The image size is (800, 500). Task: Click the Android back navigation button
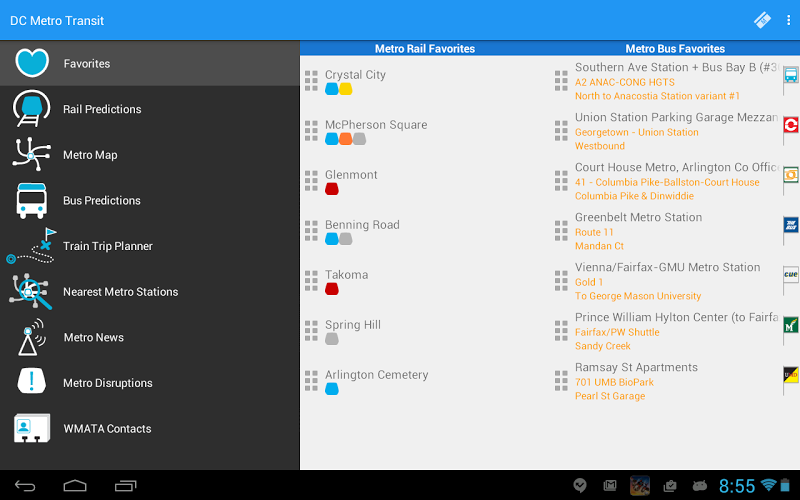[x=25, y=486]
